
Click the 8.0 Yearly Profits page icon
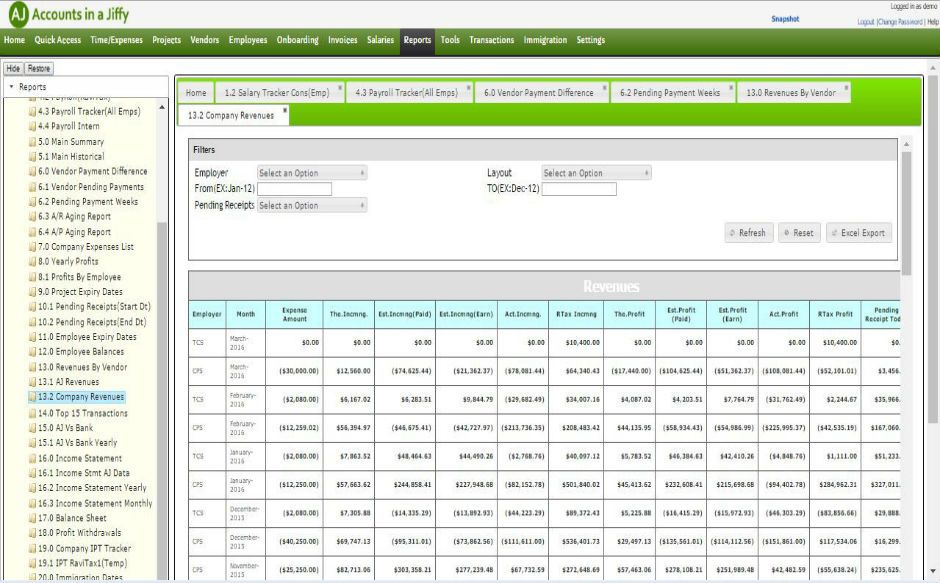(32, 262)
